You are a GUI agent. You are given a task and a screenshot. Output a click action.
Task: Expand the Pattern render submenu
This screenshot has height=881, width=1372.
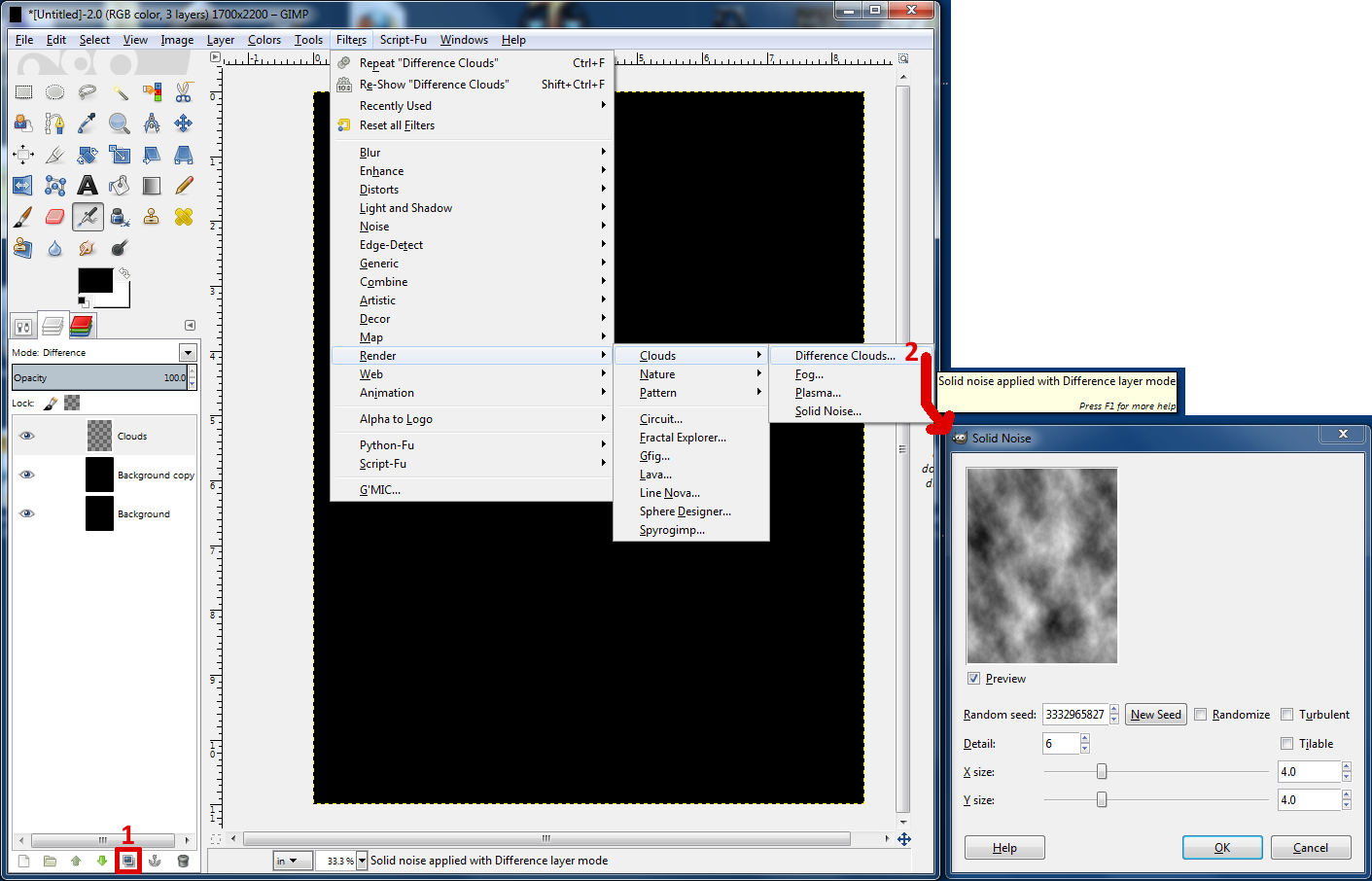point(691,393)
